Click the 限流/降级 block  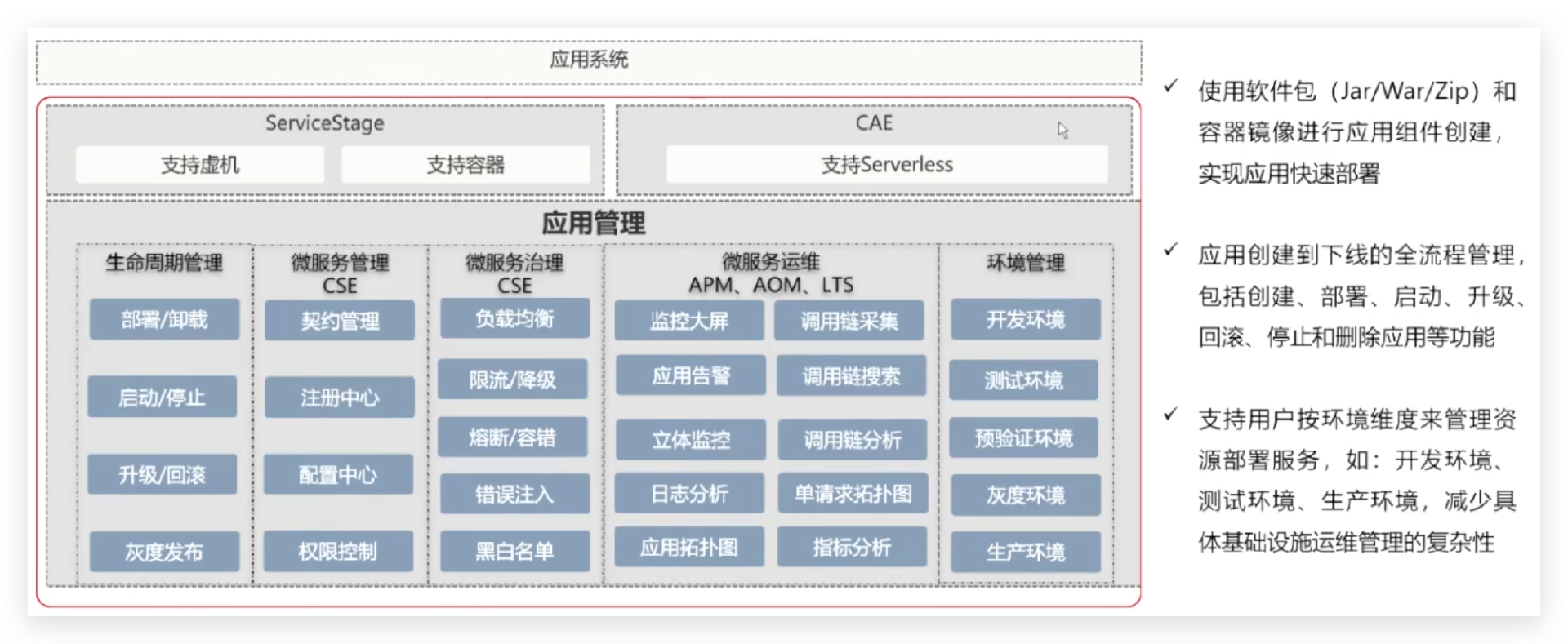[x=513, y=379]
